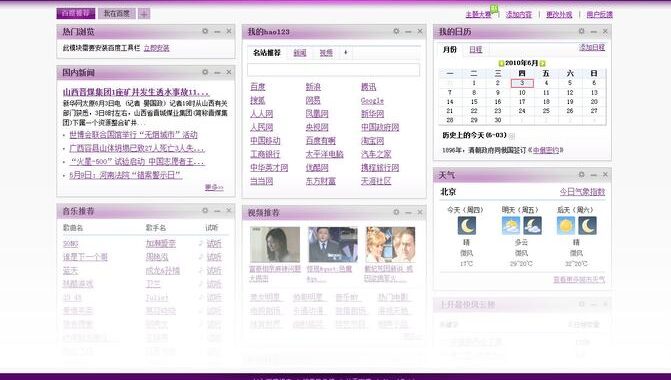The image size is (671, 380).
Task: Collapse the 国内新闻 widget
Action: (x=217, y=72)
